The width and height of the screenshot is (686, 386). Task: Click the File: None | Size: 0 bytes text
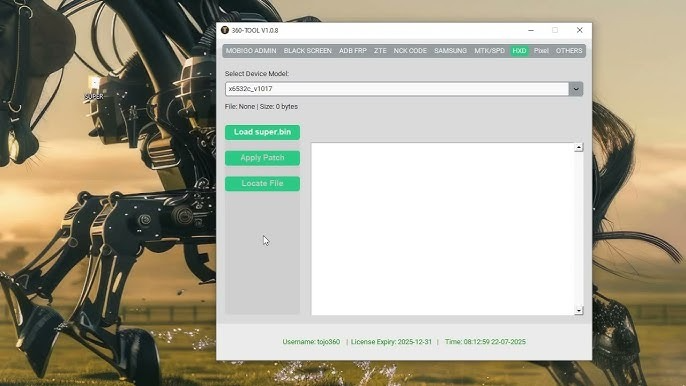click(x=261, y=106)
